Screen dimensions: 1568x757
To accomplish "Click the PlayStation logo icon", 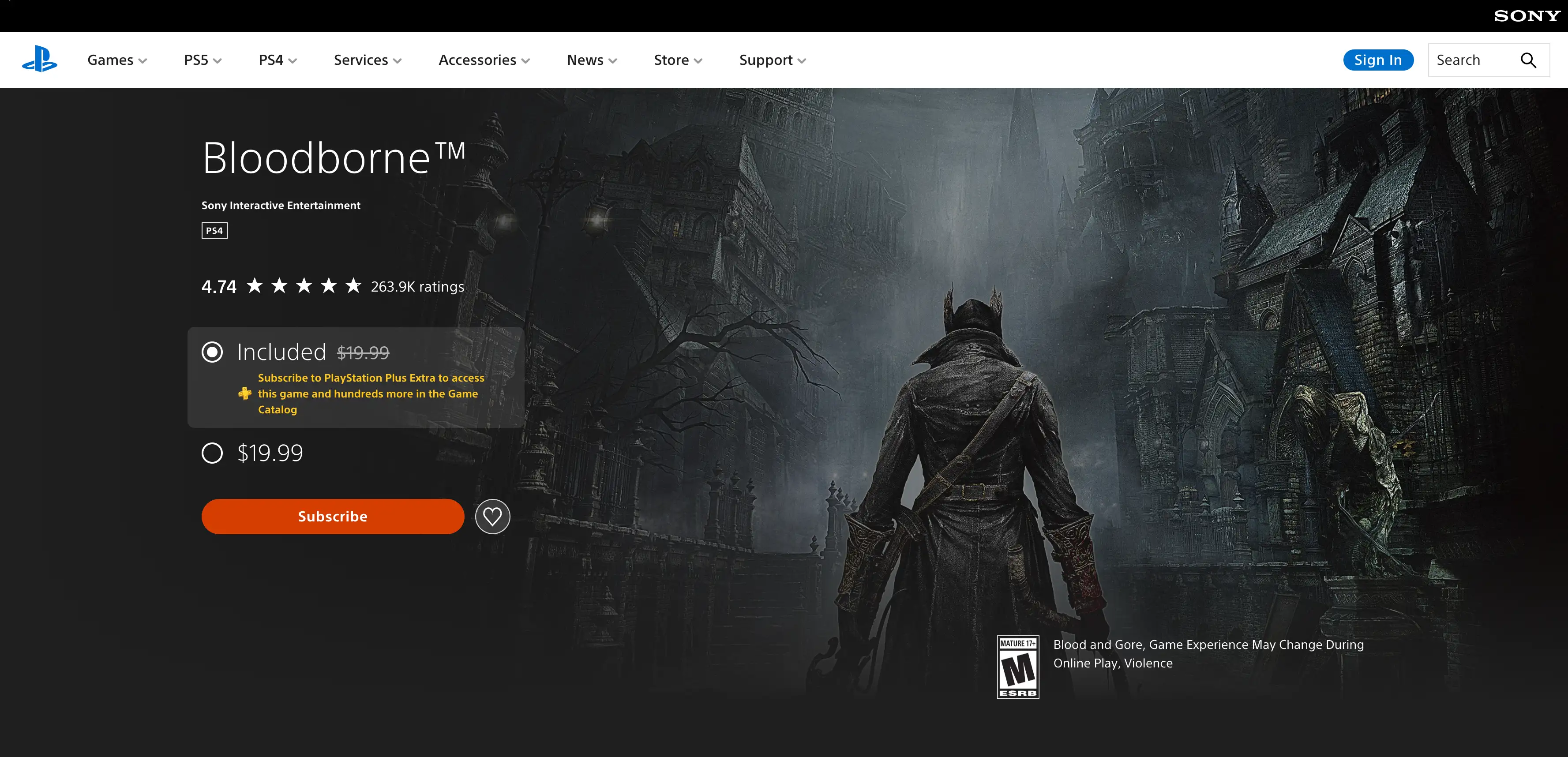I will pyautogui.click(x=40, y=59).
